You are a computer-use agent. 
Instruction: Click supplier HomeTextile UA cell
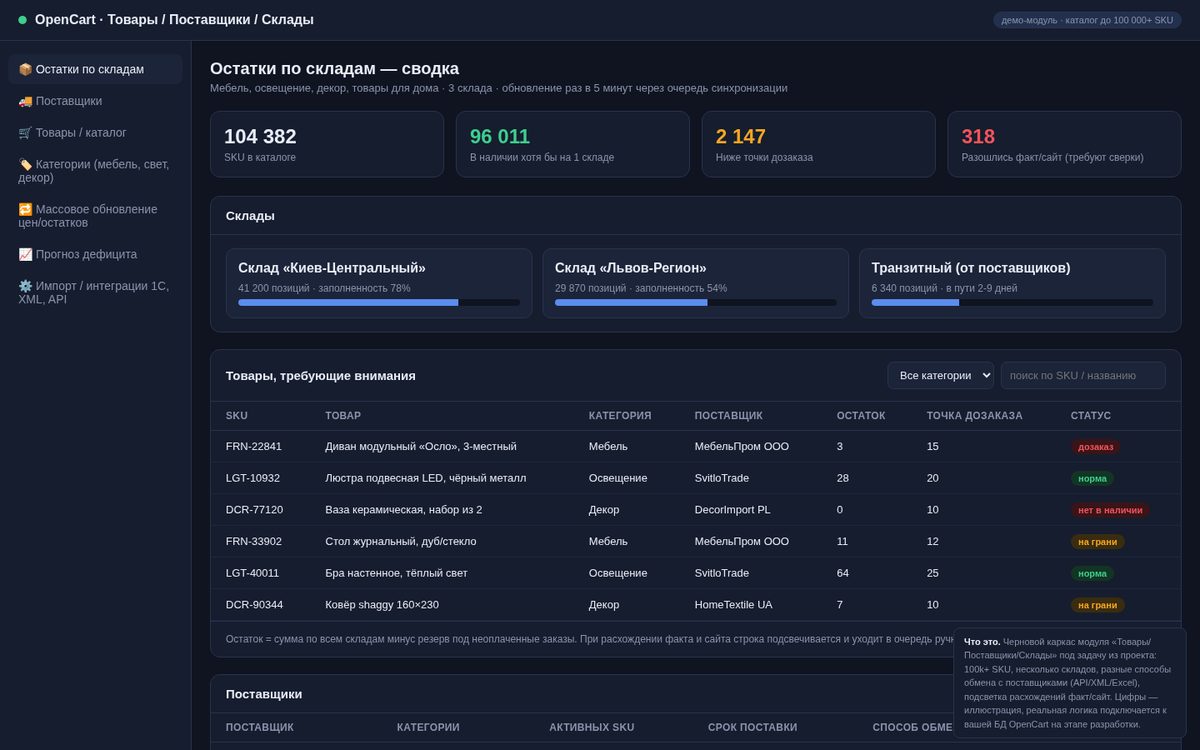click(733, 605)
